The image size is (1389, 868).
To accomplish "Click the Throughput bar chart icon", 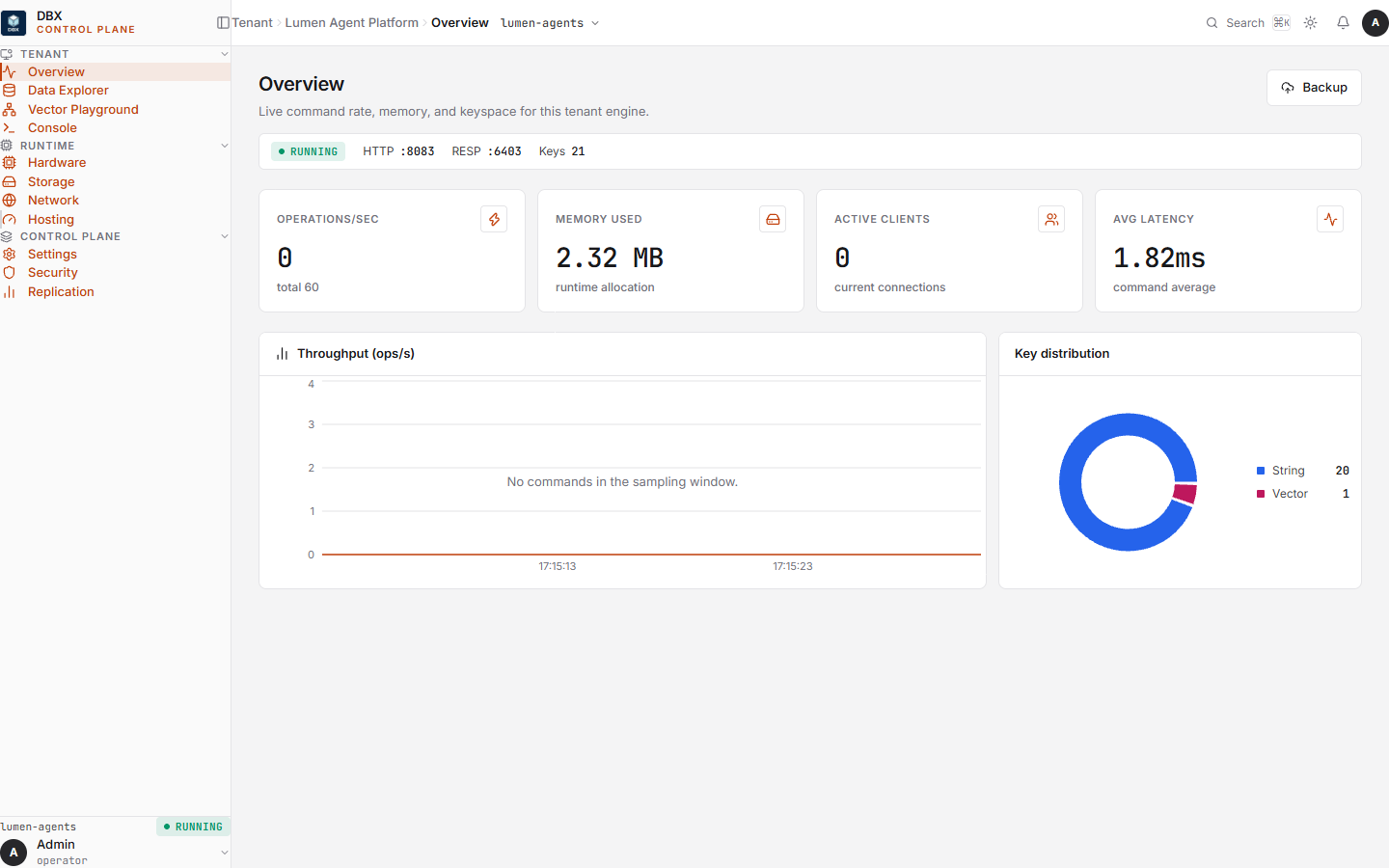I will (282, 354).
